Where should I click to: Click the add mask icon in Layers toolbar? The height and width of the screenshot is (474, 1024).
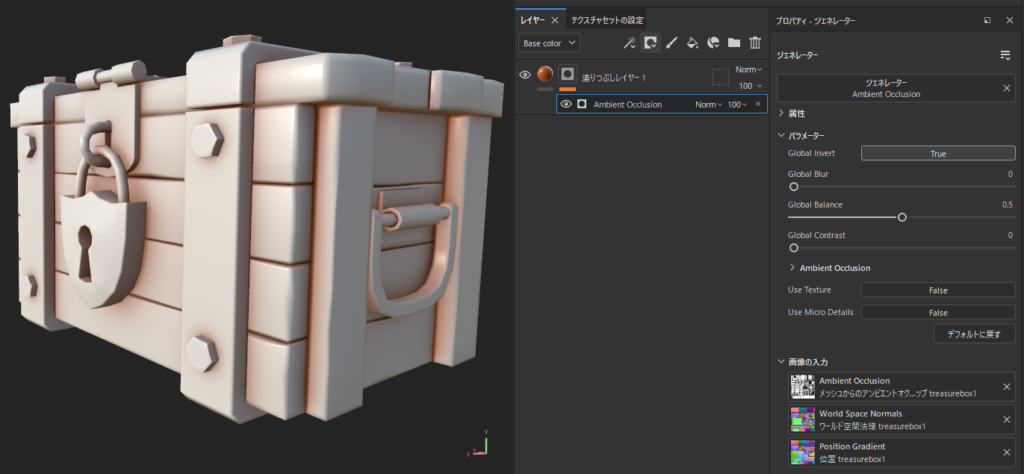650,43
